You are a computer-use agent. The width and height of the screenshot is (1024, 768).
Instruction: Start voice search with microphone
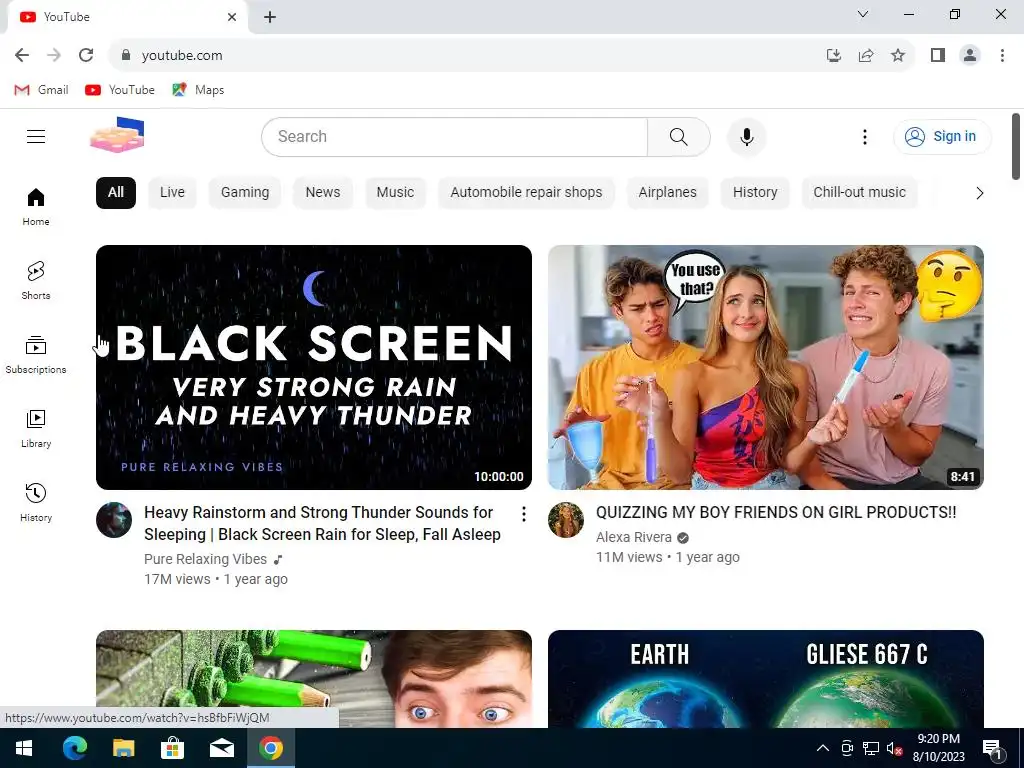coord(746,137)
